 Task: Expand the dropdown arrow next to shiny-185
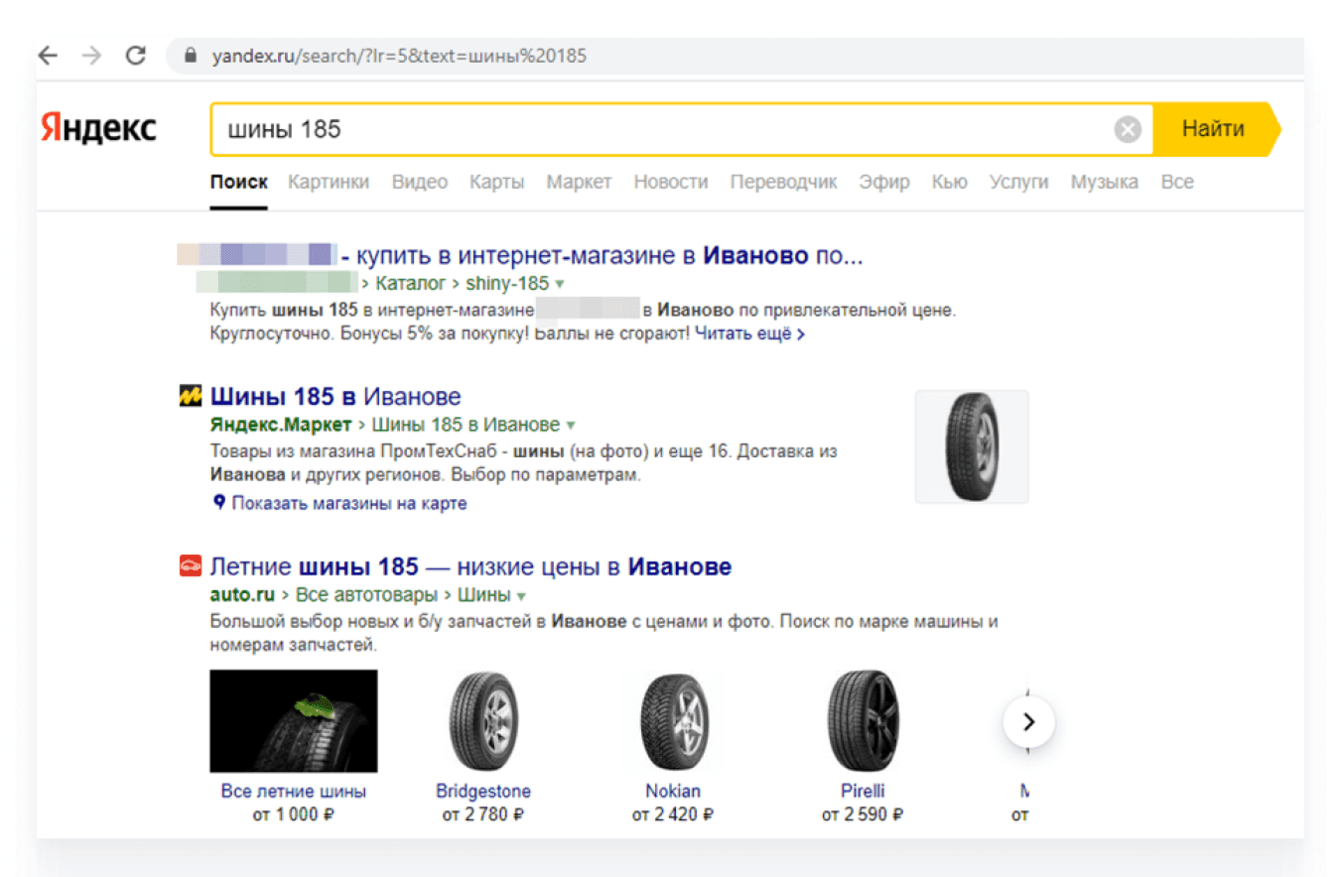coord(559,284)
